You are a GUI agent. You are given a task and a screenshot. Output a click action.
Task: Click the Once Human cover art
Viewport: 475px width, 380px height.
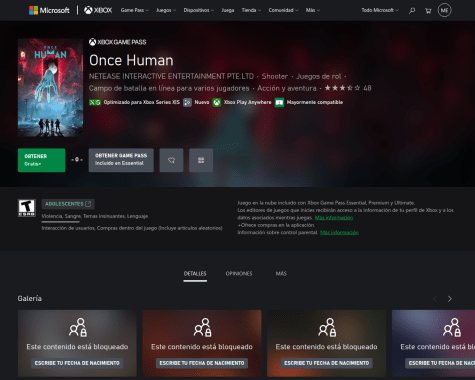50,88
